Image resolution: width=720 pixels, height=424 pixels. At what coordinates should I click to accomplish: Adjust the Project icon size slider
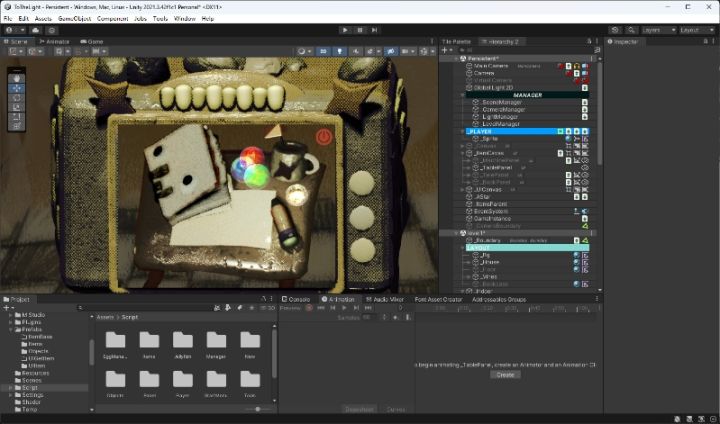[x=258, y=409]
